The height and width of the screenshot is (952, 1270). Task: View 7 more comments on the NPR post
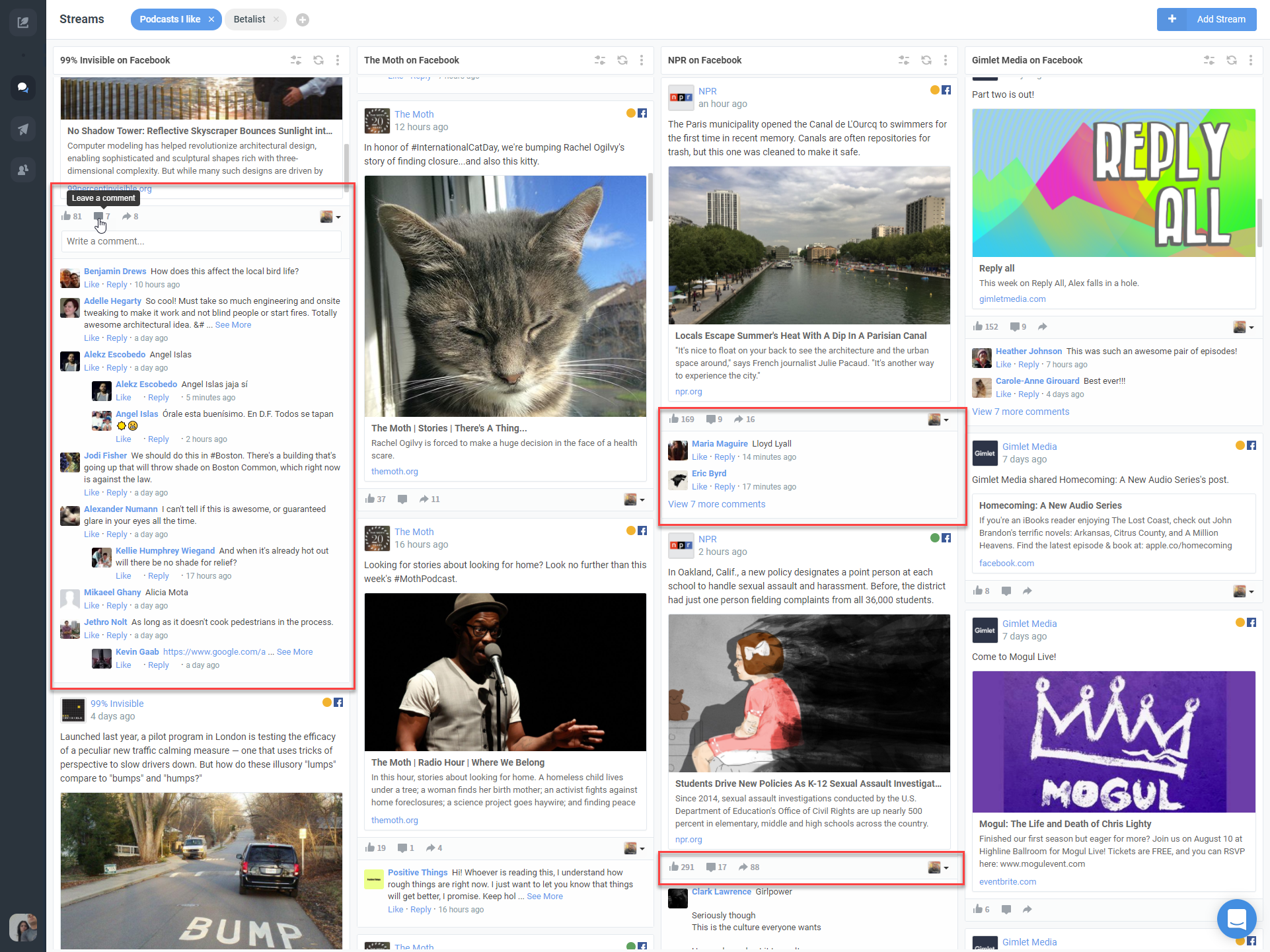coord(716,504)
